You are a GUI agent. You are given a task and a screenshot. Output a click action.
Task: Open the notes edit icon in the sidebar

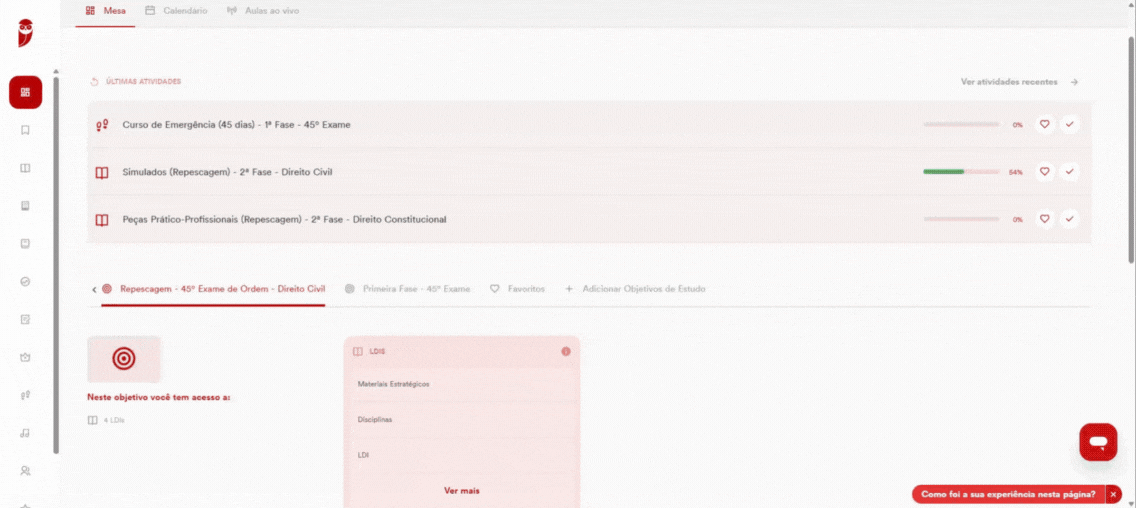(x=25, y=320)
